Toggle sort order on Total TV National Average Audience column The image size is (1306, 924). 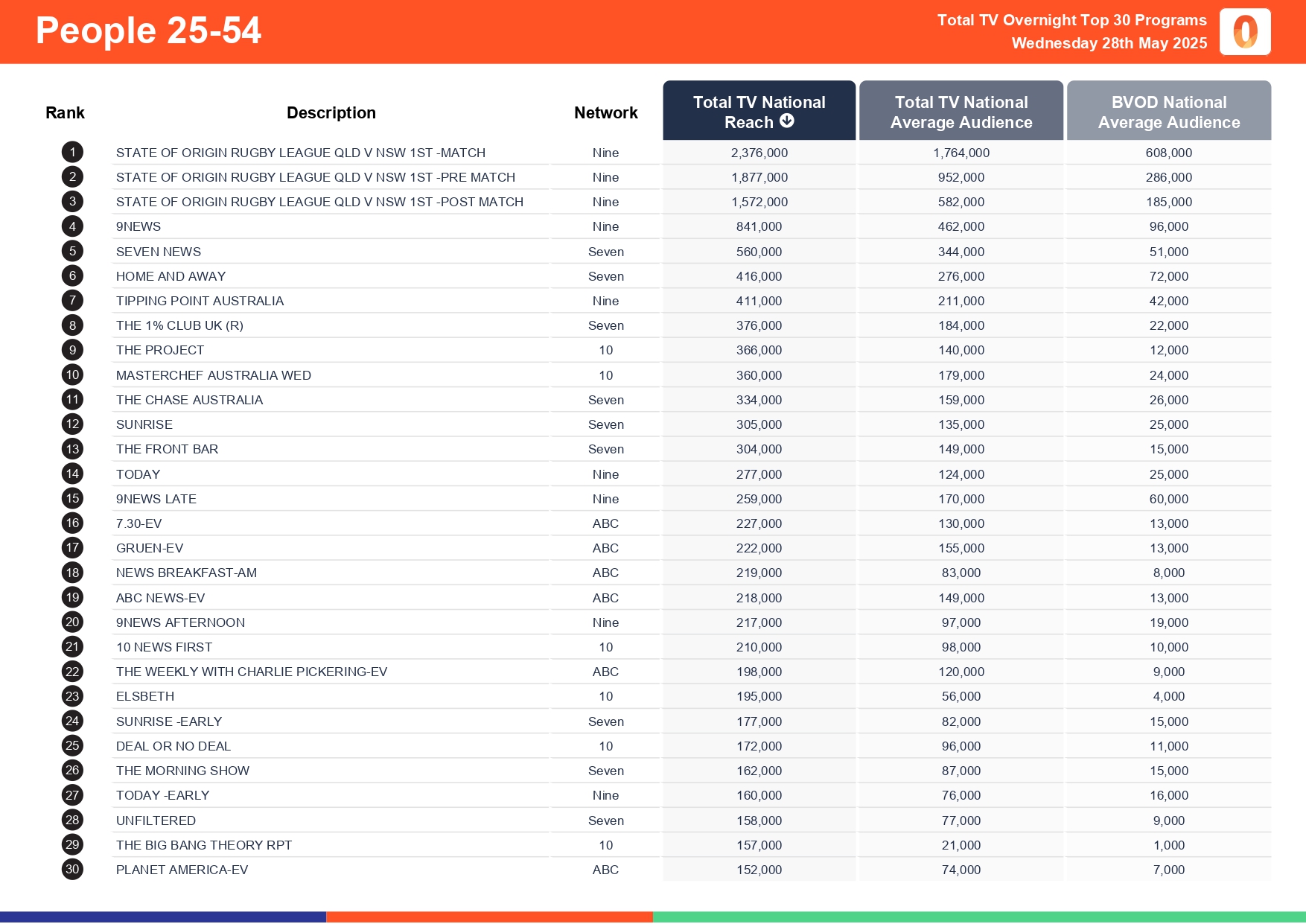[961, 112]
